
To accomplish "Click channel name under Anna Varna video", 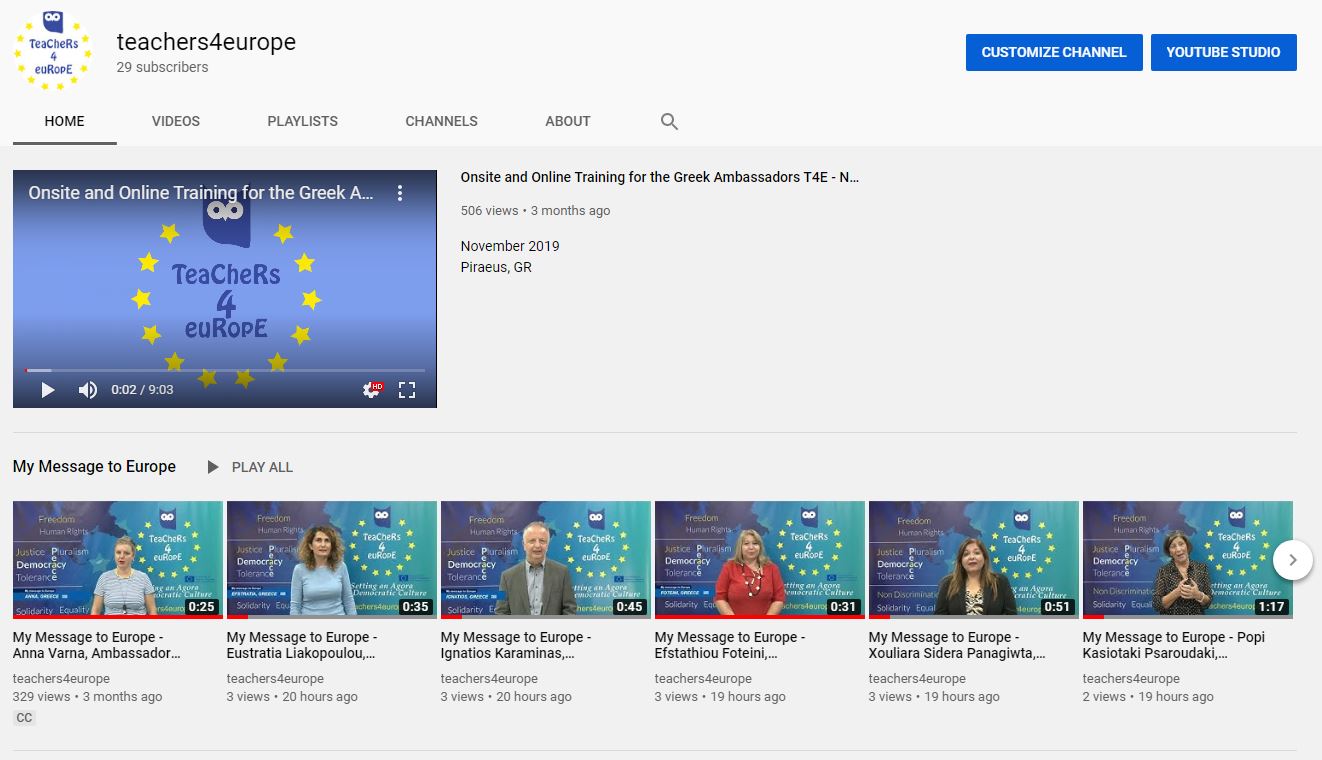I will [62, 679].
